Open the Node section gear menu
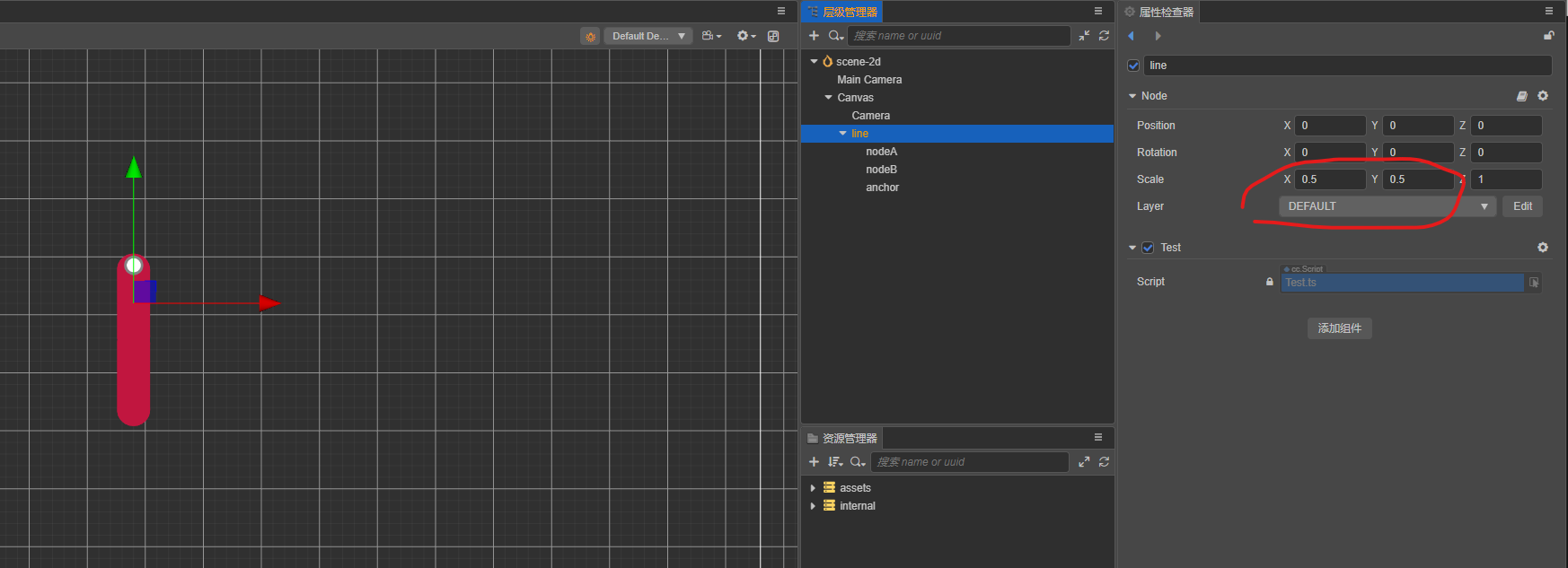This screenshot has width=1568, height=568. [1543, 96]
